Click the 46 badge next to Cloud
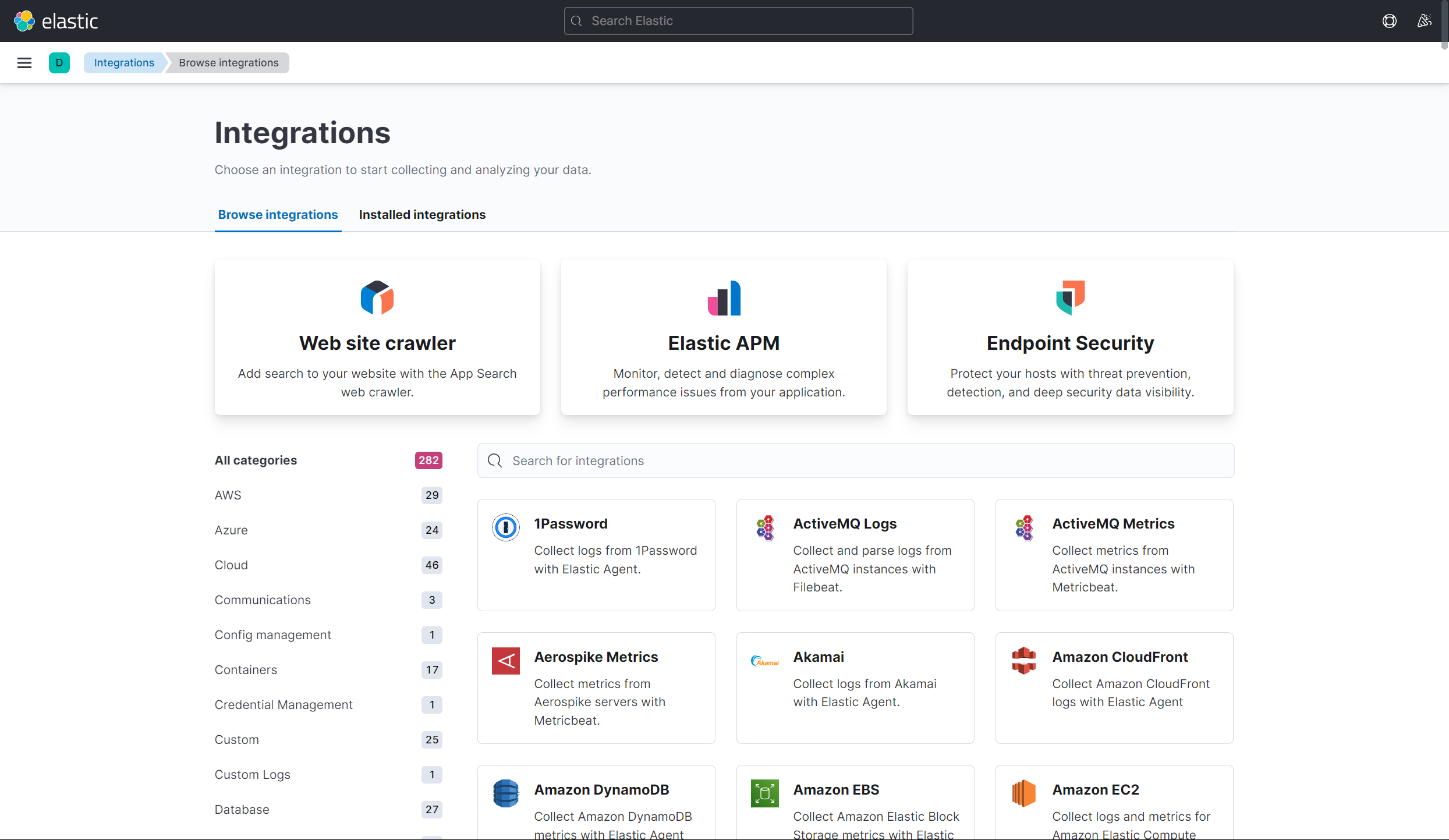The height and width of the screenshot is (840, 1449). [432, 565]
